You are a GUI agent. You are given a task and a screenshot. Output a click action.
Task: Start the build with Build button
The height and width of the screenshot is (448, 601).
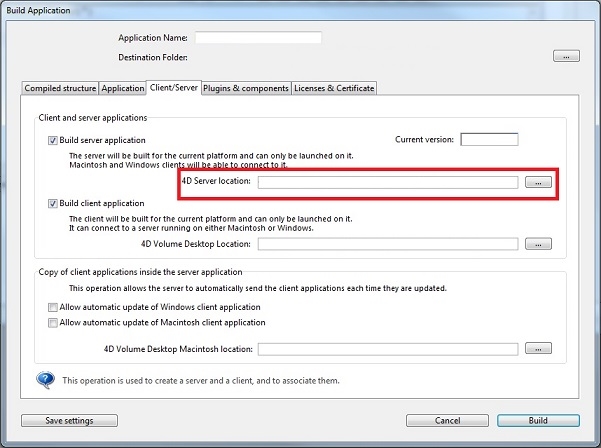(538, 421)
